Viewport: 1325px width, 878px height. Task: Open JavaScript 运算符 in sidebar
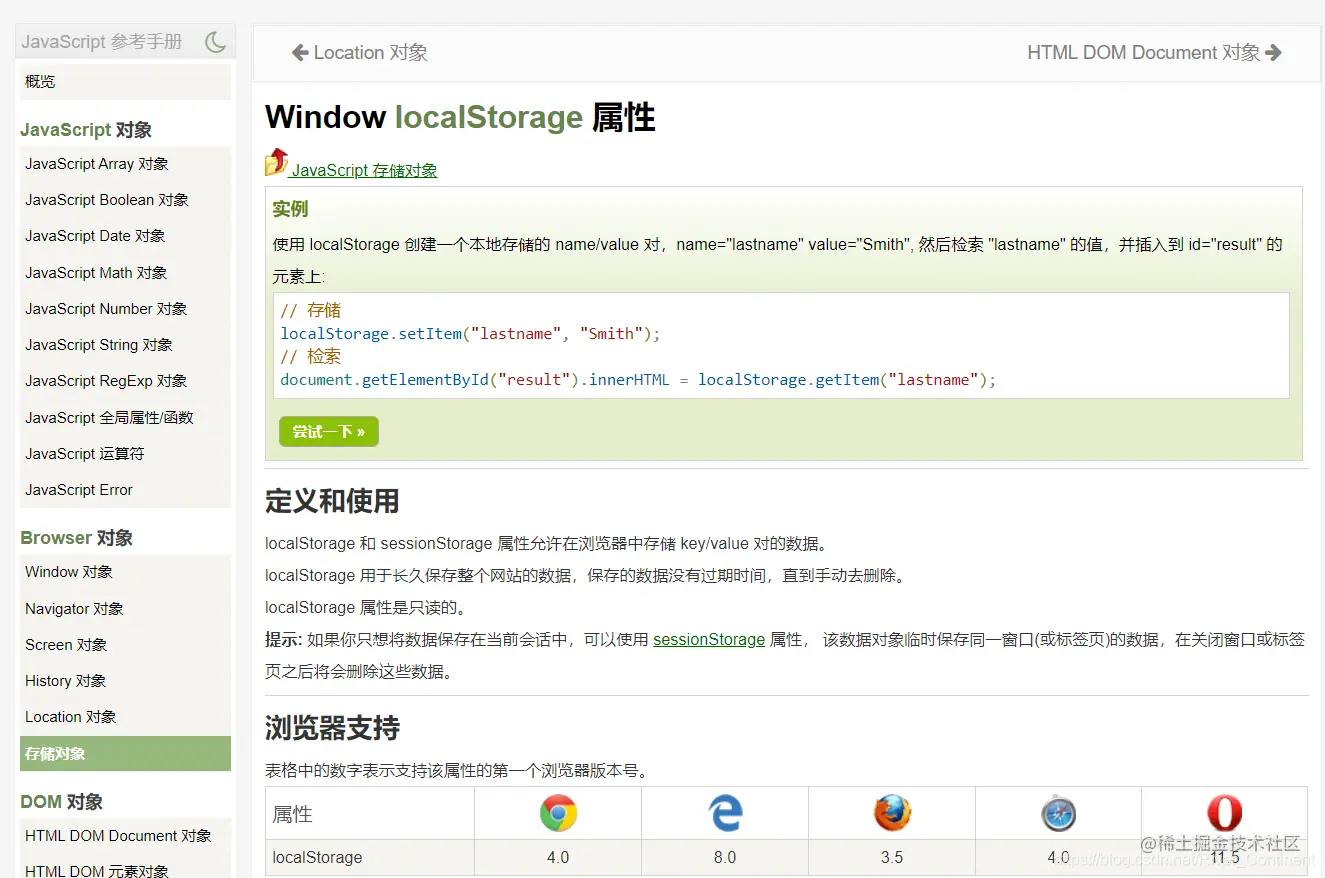125,454
